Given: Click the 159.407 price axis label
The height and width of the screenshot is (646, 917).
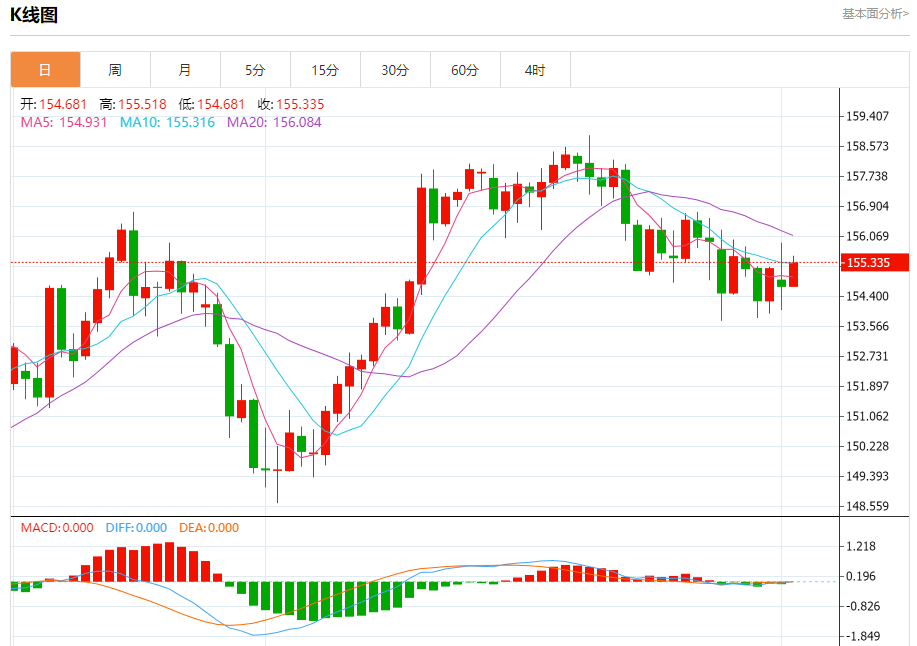Looking at the screenshot, I should (867, 117).
